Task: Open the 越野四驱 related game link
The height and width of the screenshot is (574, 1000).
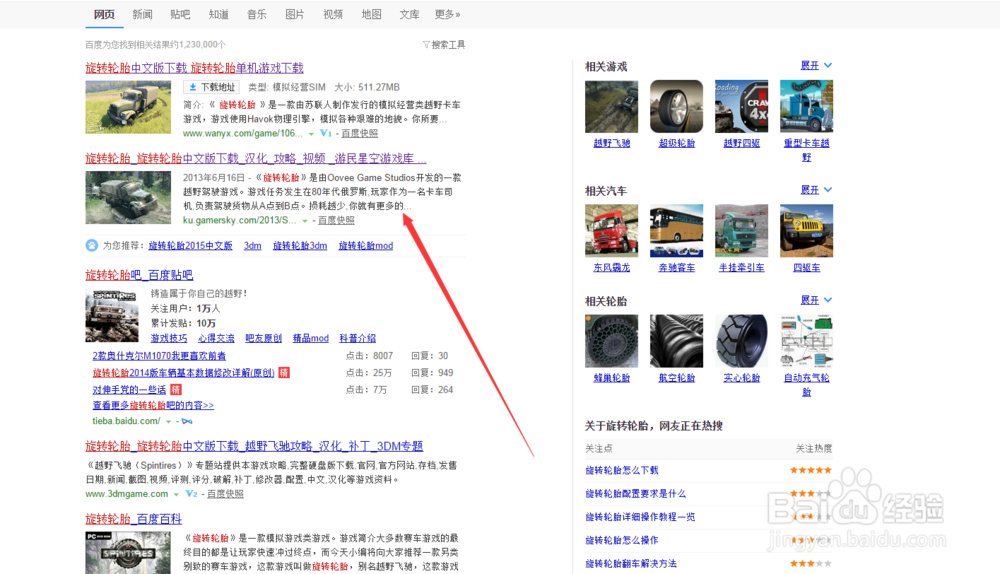Action: [x=742, y=144]
